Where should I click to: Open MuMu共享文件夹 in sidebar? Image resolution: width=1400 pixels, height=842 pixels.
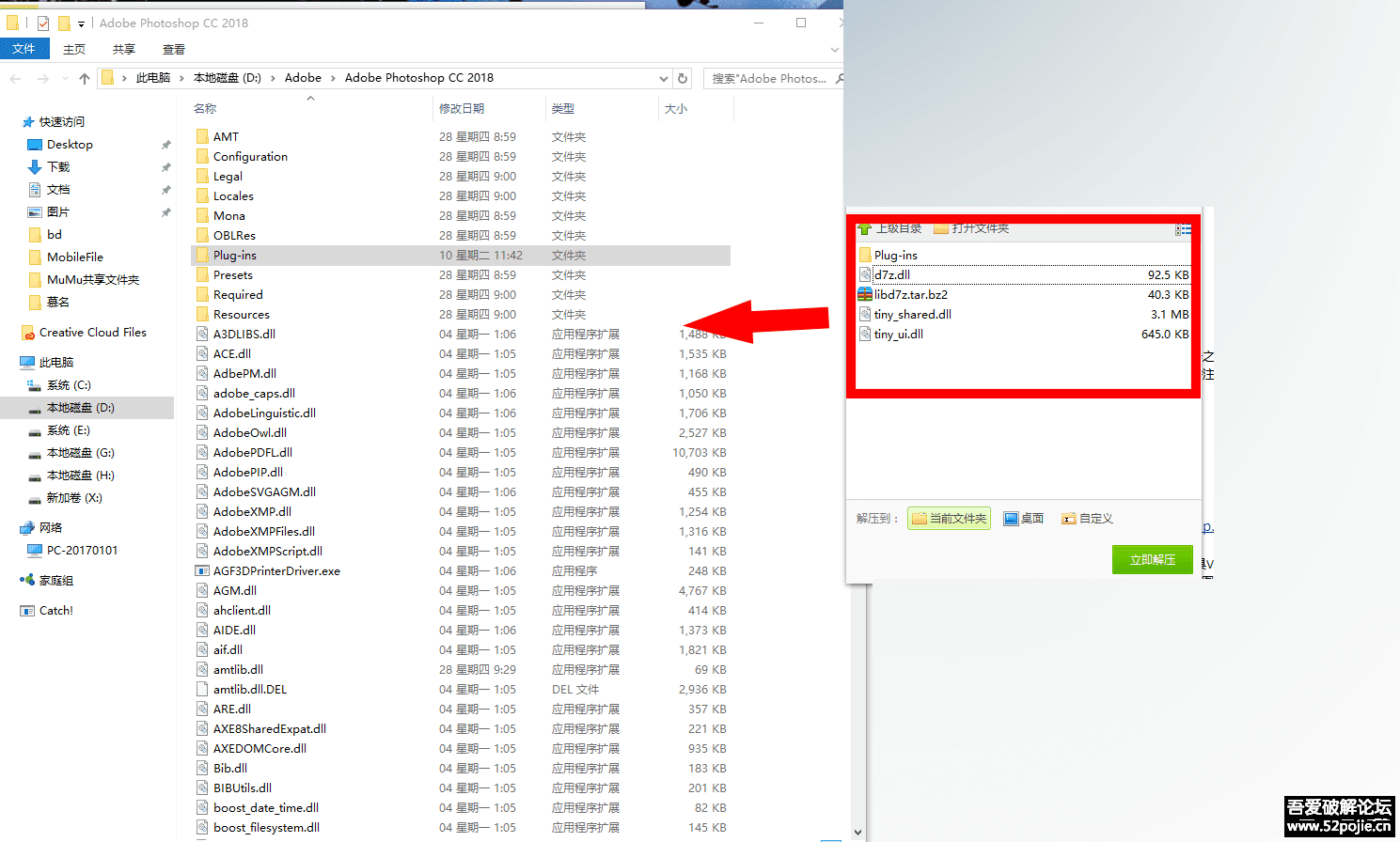(93, 280)
